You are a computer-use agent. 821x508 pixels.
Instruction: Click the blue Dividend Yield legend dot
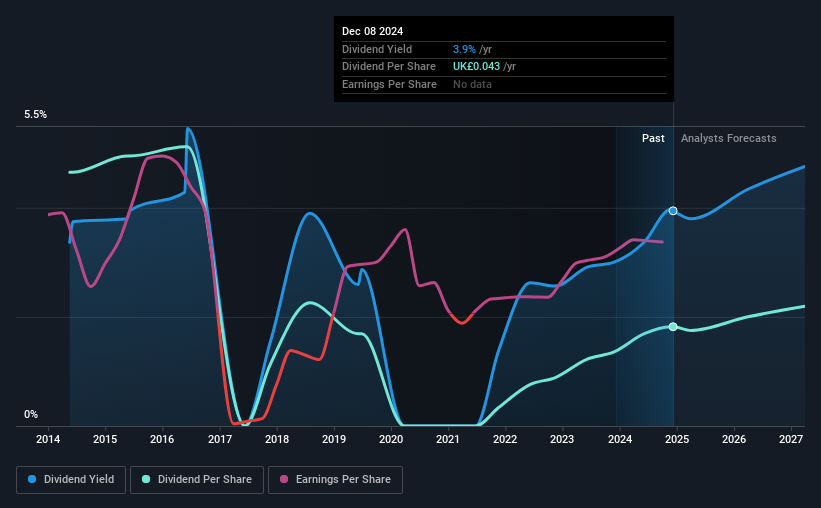32,479
